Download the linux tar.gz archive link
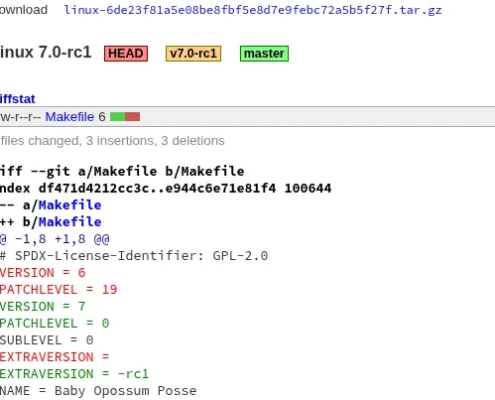The width and height of the screenshot is (495, 400). (253, 10)
